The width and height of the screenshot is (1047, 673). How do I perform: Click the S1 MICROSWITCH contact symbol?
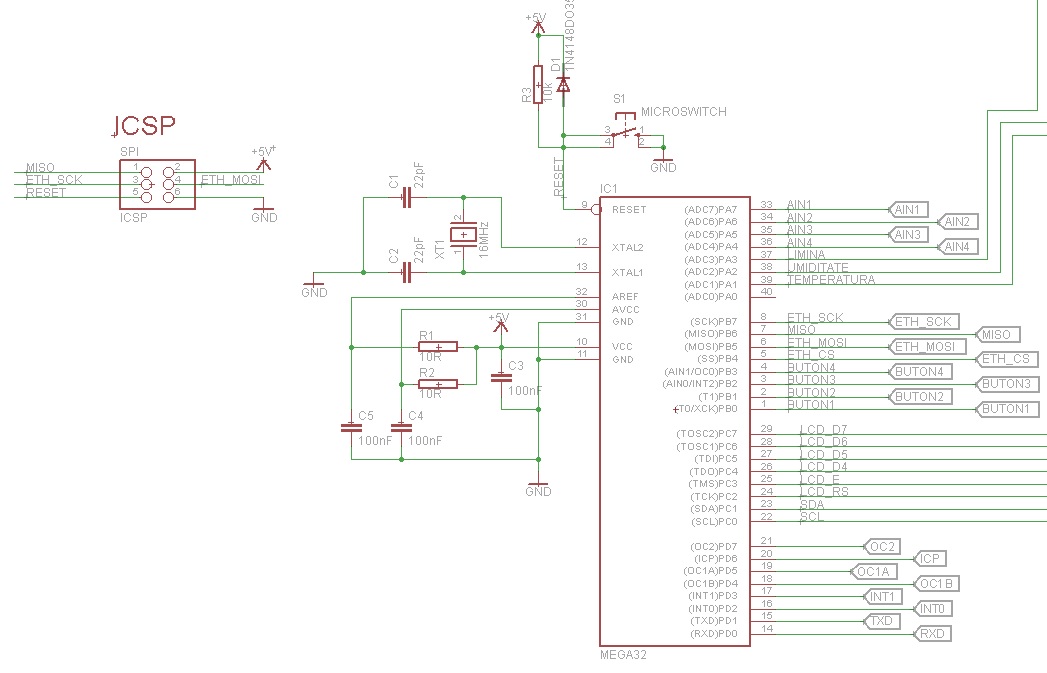click(x=624, y=133)
